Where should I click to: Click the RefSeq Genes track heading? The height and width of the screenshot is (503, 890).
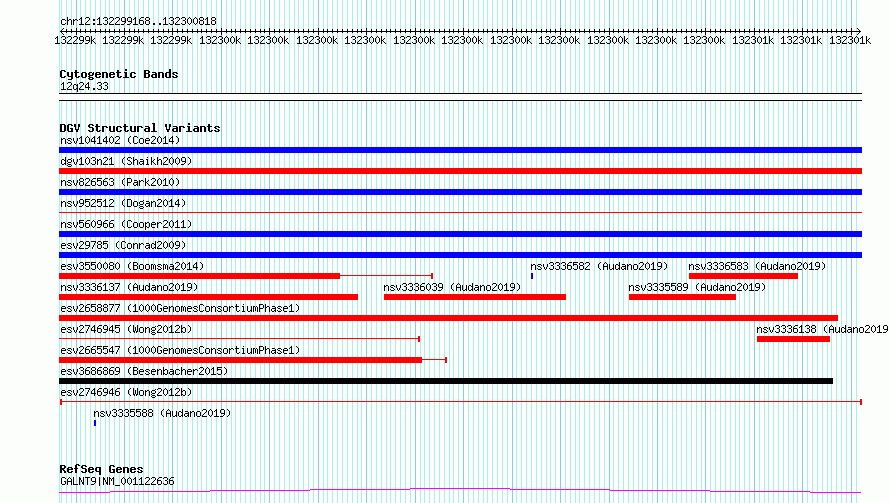(x=102, y=469)
